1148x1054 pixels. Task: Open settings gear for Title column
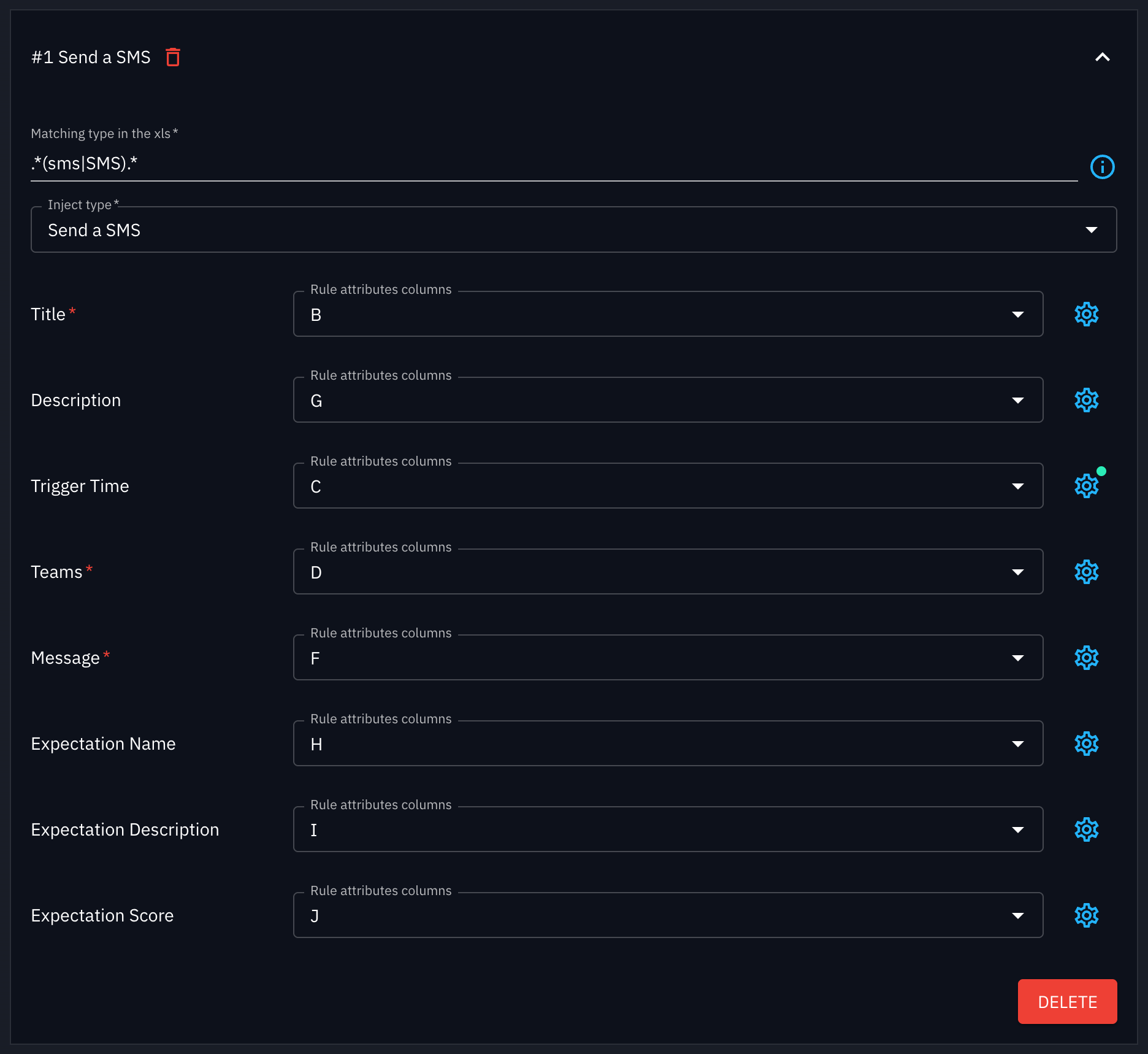1086,314
